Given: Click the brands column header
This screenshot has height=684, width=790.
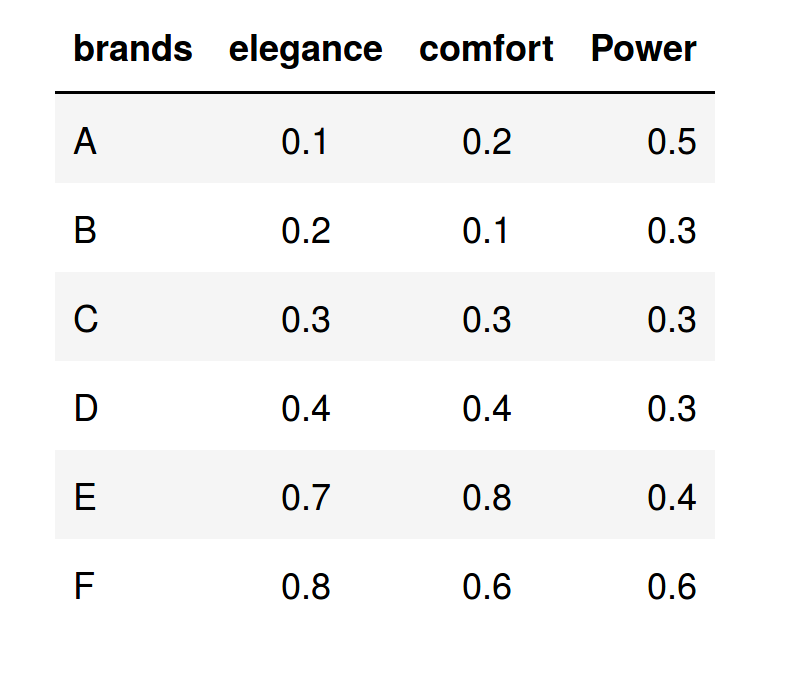Looking at the screenshot, I should (133, 49).
